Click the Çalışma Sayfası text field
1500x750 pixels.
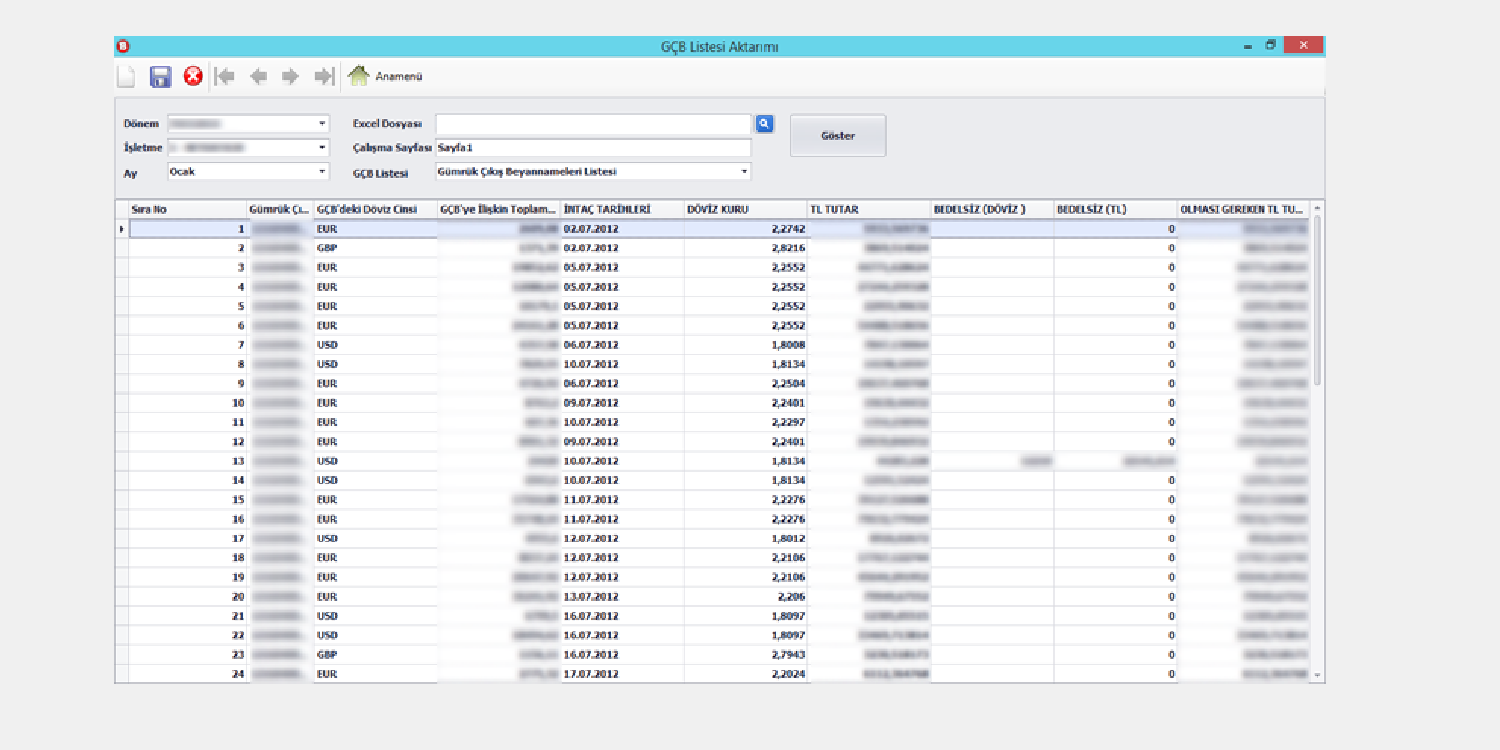(593, 148)
